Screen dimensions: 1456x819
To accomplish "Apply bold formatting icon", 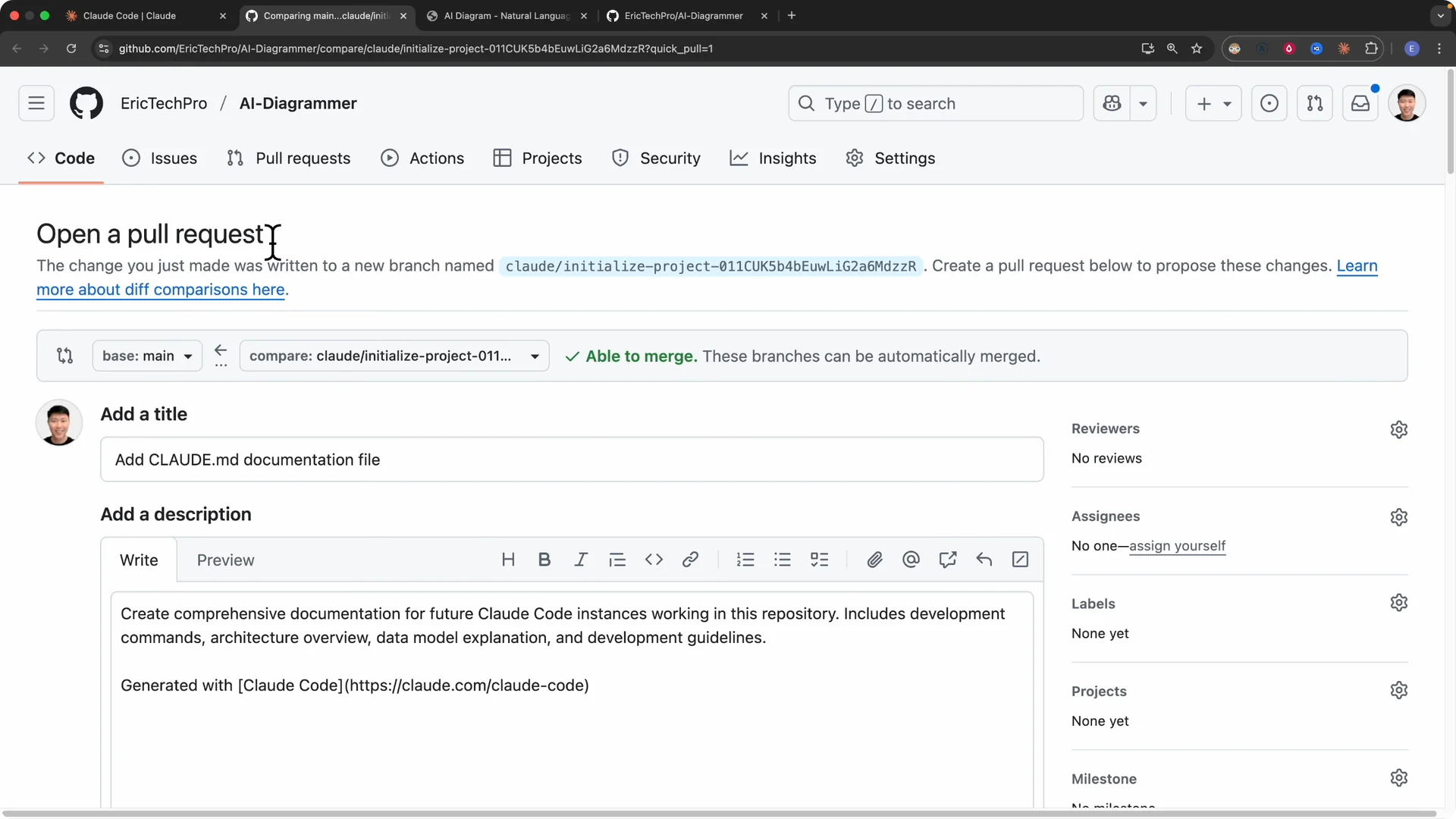I will tap(544, 560).
